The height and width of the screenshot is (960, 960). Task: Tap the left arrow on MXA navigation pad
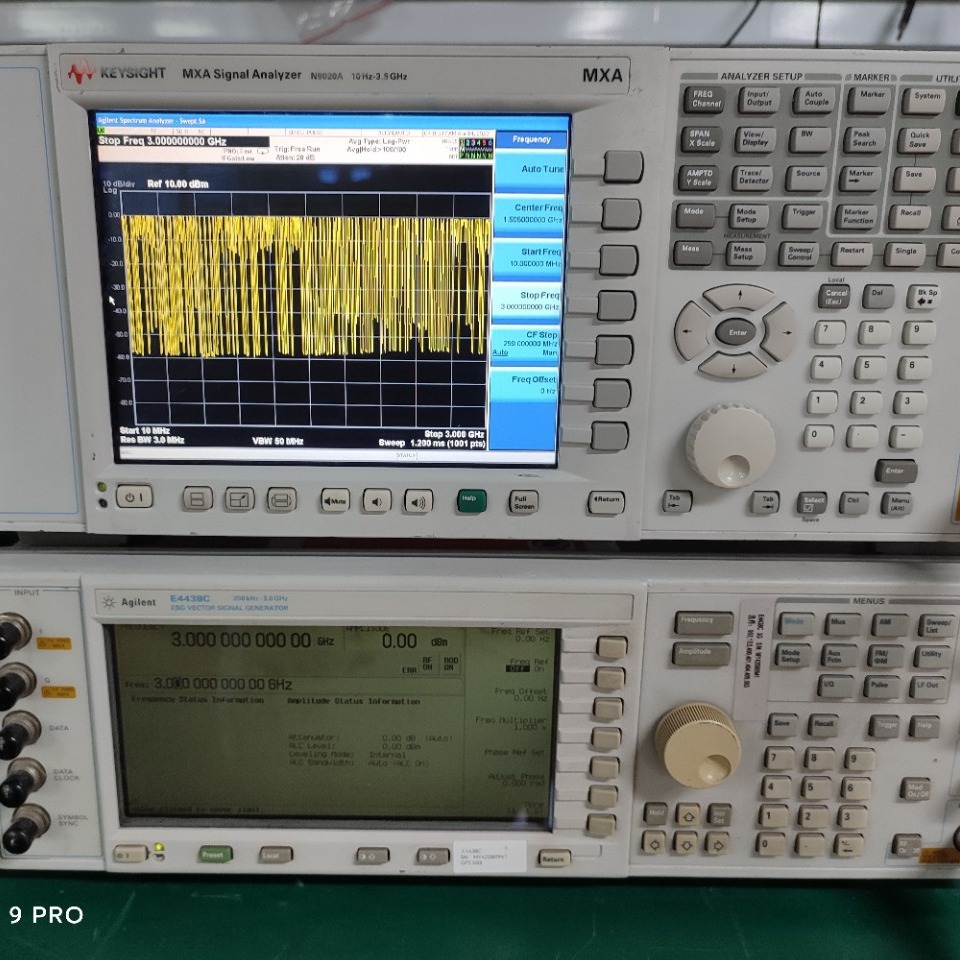click(692, 331)
